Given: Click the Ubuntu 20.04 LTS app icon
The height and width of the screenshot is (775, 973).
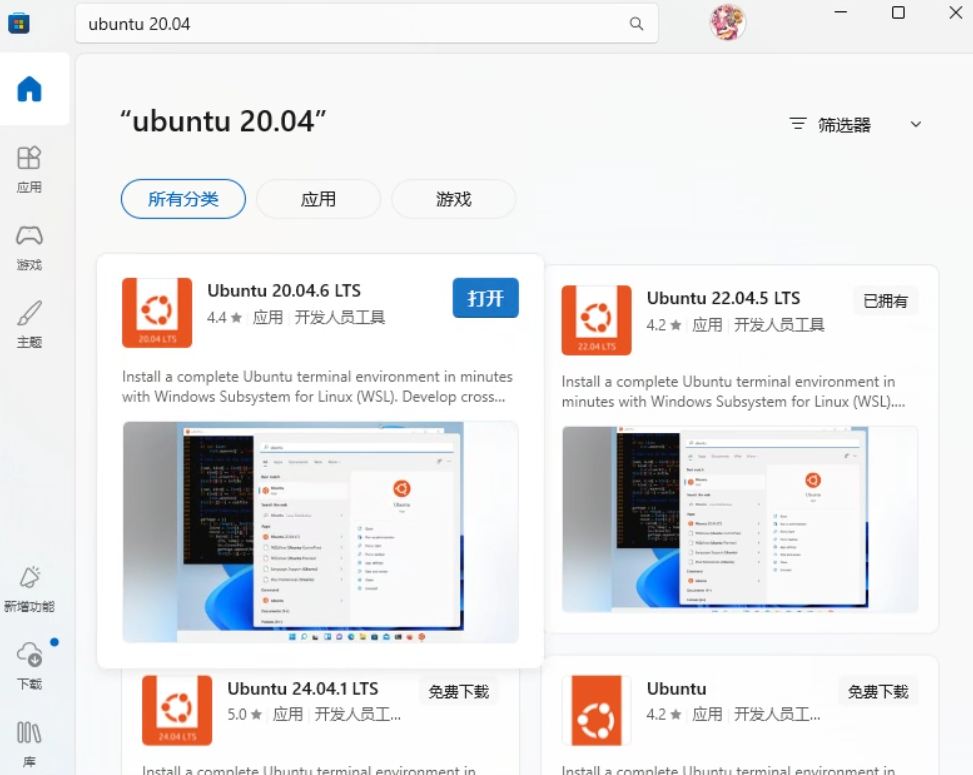Looking at the screenshot, I should [x=157, y=313].
